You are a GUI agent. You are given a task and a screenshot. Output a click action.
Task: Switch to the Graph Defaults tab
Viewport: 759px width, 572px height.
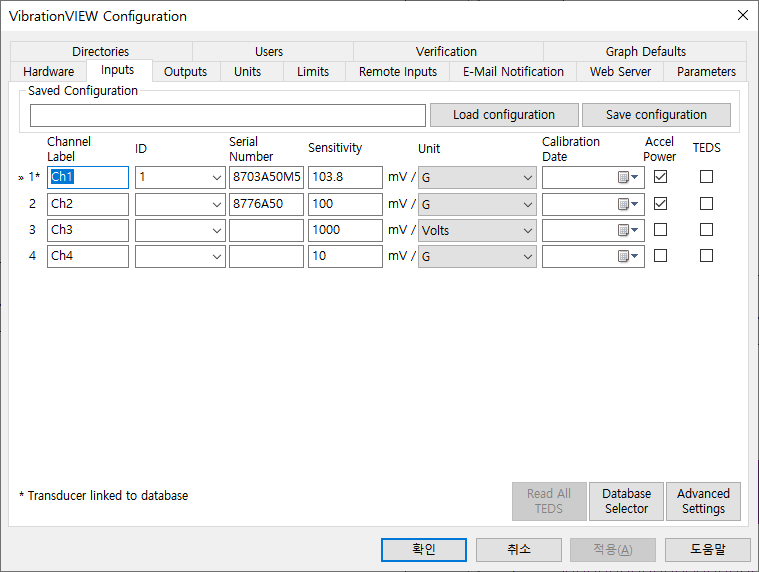pos(645,51)
